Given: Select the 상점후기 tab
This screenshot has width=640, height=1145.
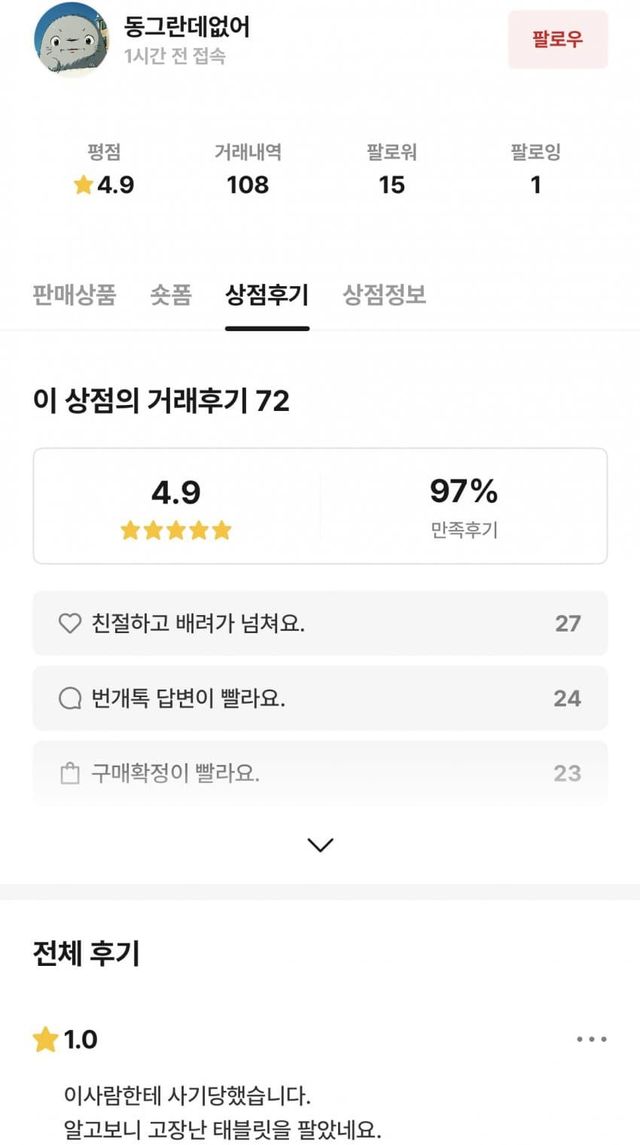Looking at the screenshot, I should [x=267, y=295].
